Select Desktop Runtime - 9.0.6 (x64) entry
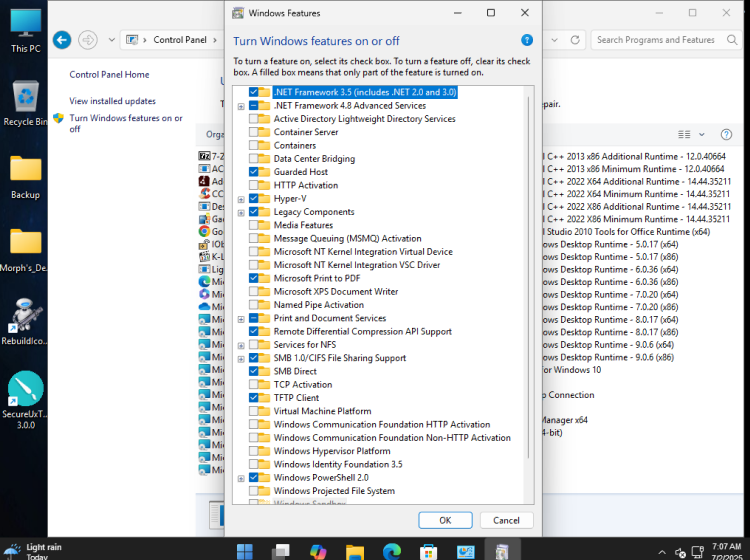The height and width of the screenshot is (560, 750). coord(608,344)
